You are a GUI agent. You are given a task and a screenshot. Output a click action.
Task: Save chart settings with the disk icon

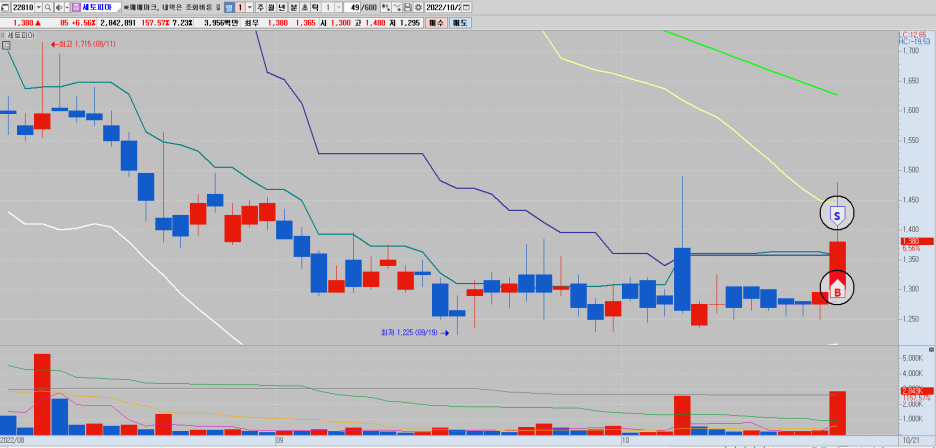pyautogui.click(x=408, y=8)
